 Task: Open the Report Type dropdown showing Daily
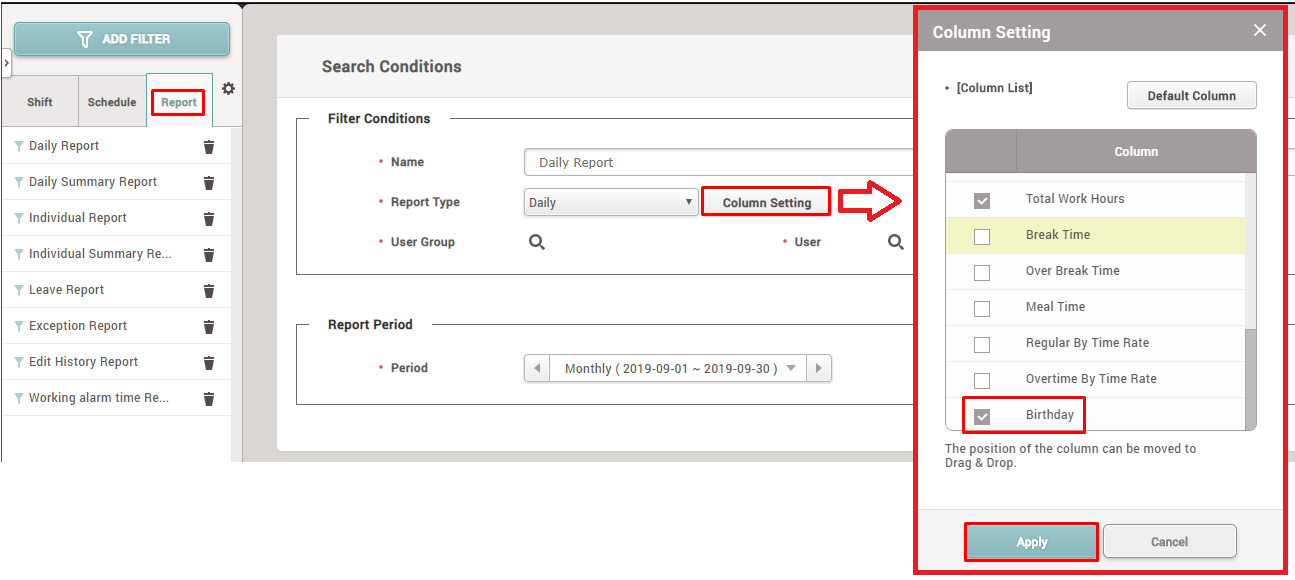tap(610, 202)
